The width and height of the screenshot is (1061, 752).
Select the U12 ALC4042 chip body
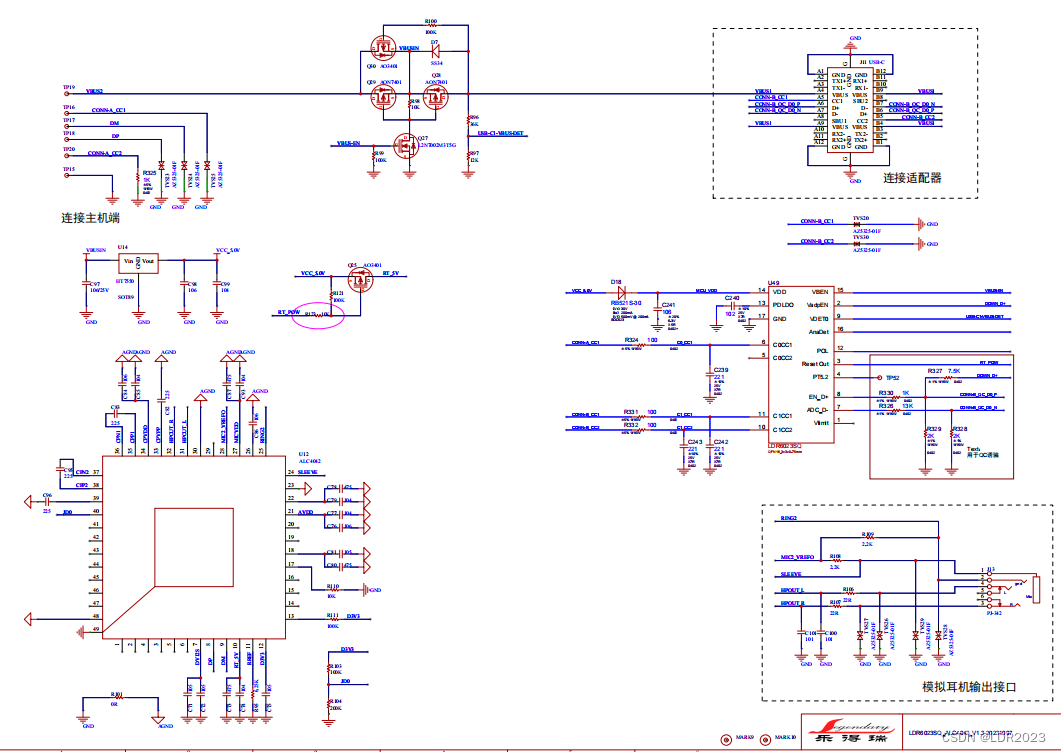194,546
